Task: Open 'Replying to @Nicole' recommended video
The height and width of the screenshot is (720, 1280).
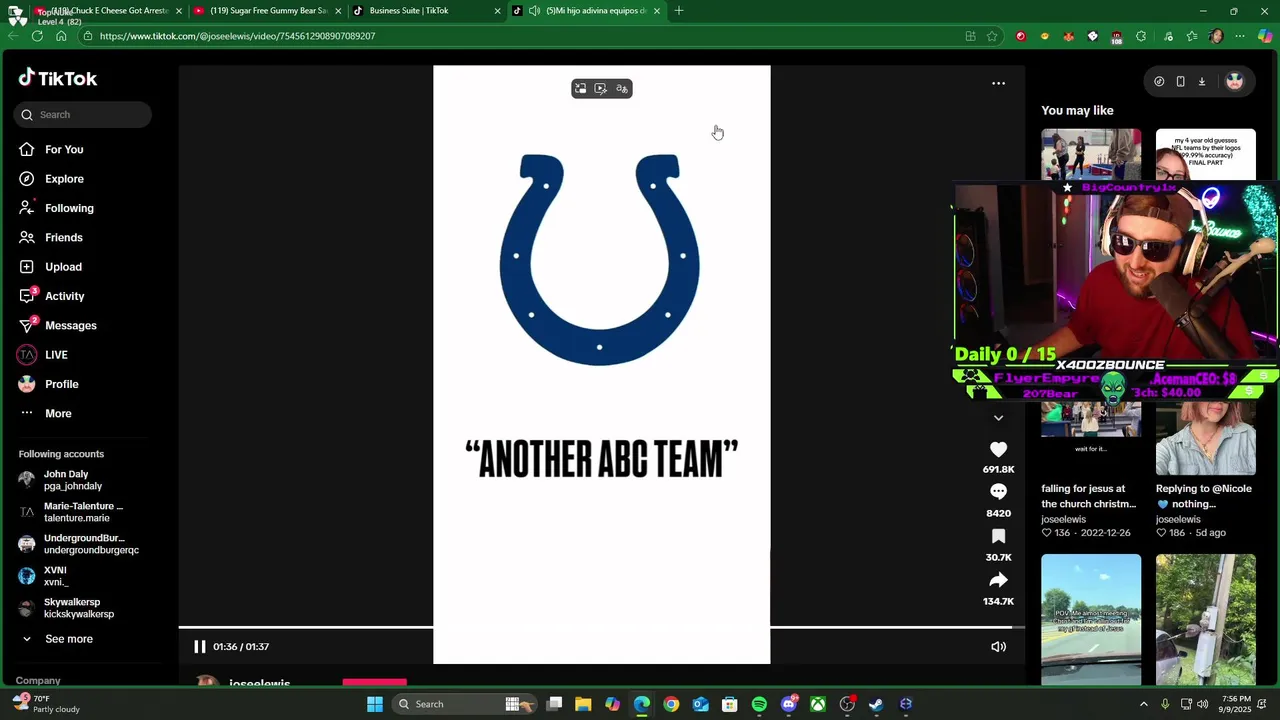Action: 1203,496
